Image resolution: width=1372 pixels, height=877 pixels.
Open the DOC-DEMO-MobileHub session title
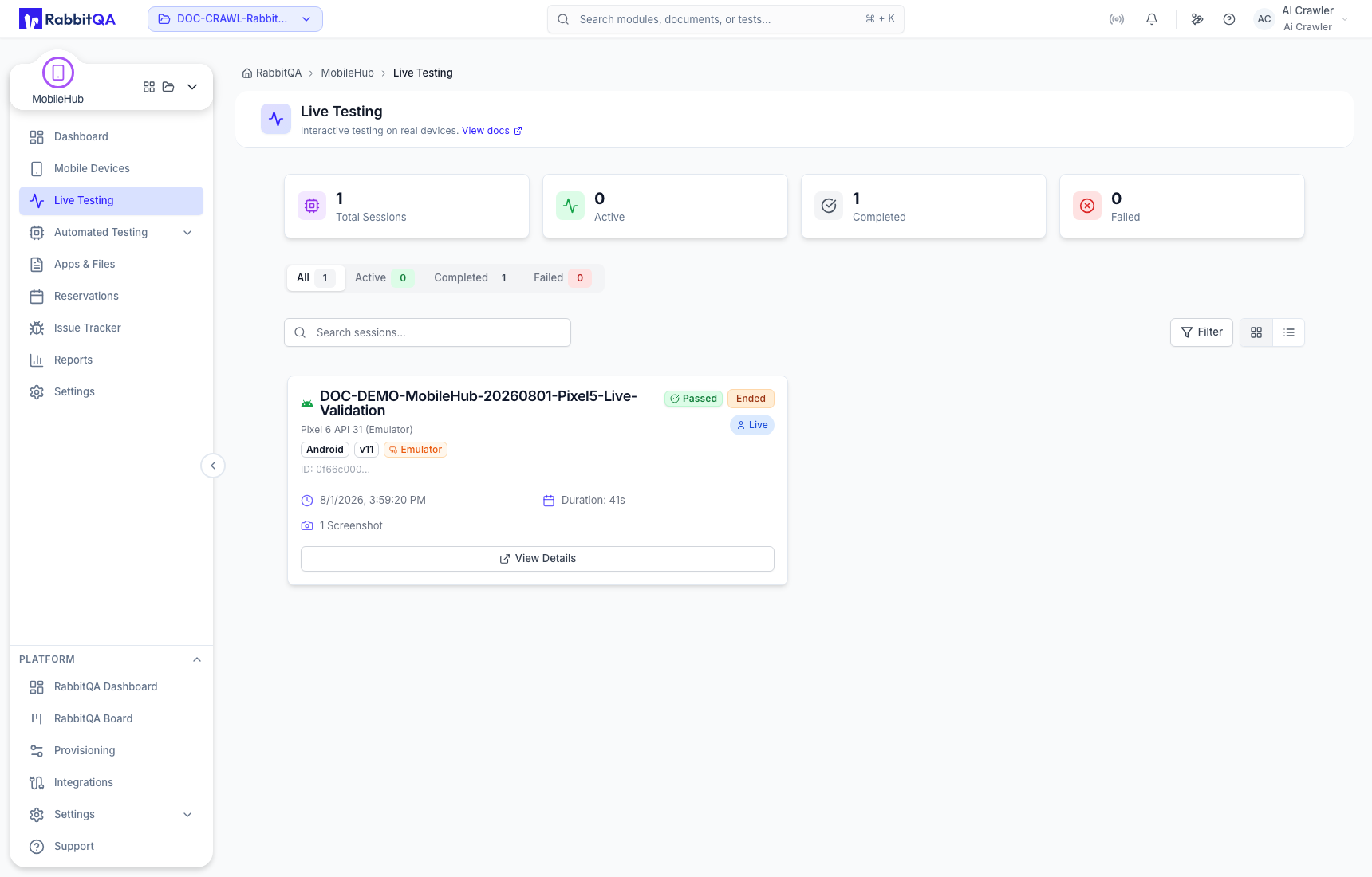(479, 403)
